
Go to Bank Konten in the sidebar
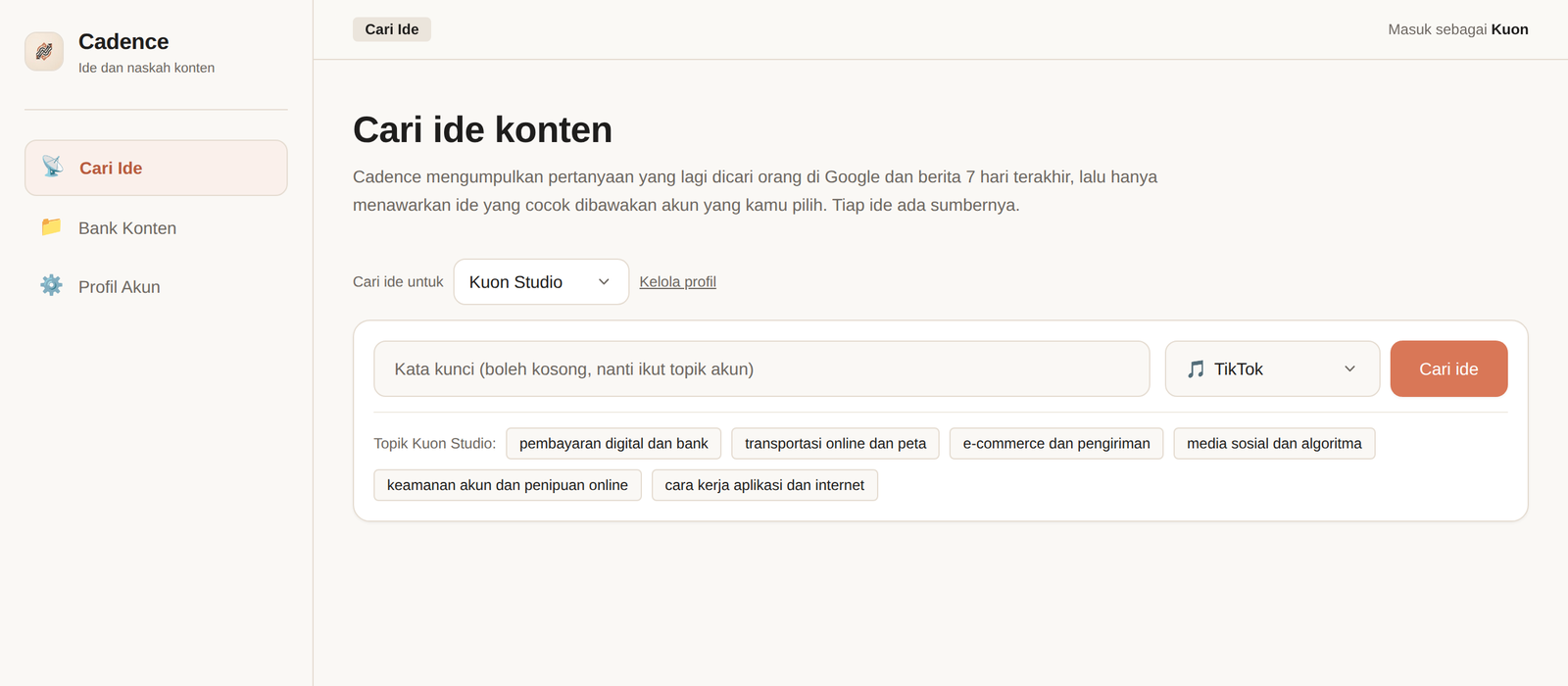click(x=156, y=227)
